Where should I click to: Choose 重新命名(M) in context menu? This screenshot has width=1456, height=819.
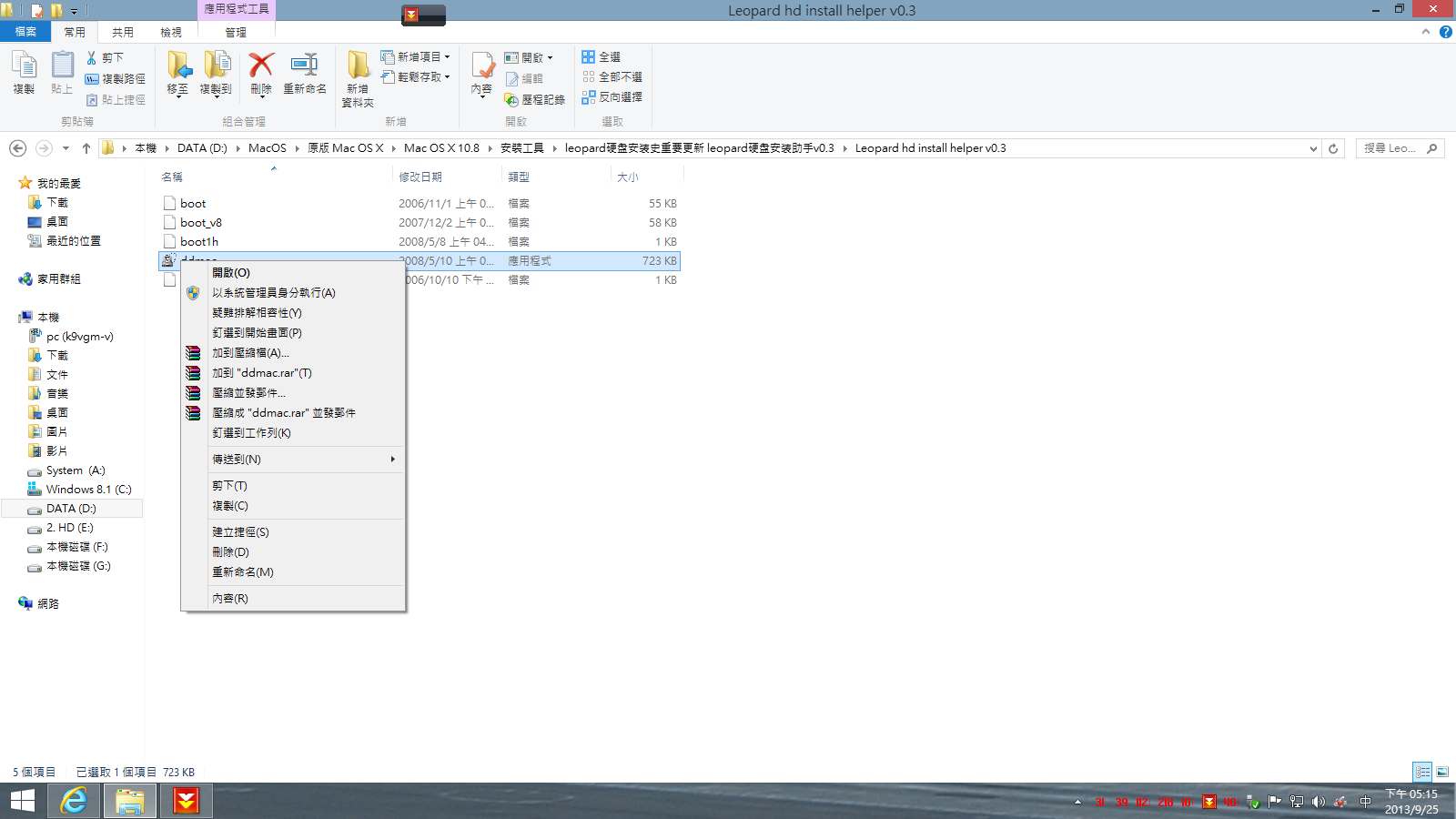coord(293,572)
